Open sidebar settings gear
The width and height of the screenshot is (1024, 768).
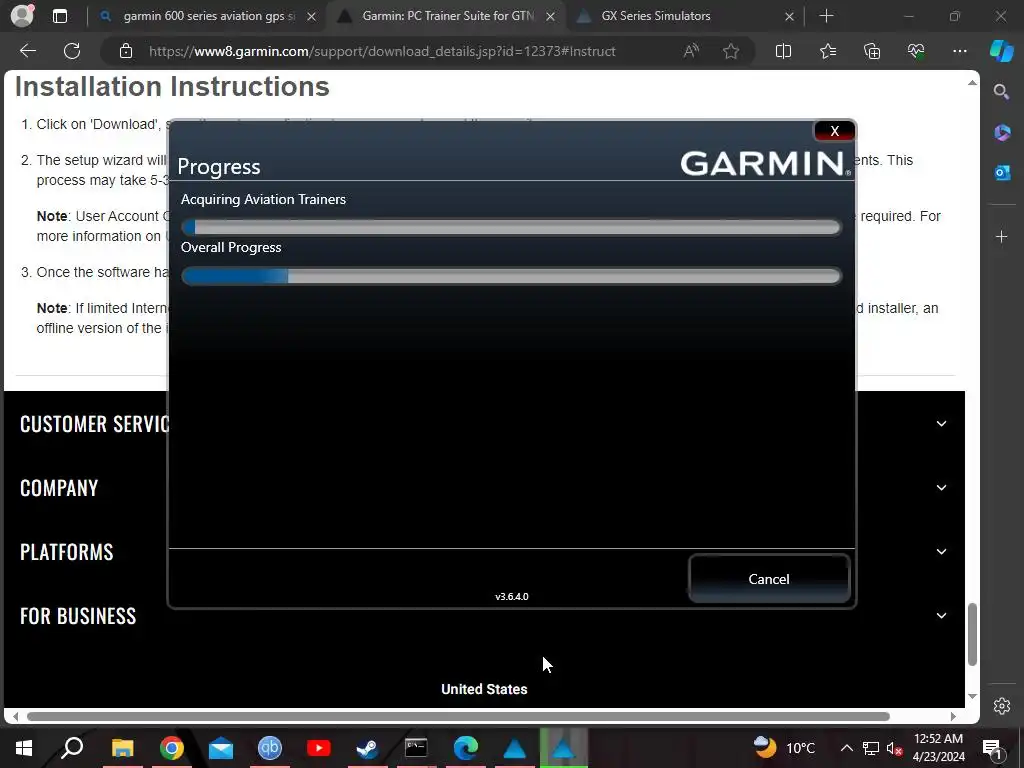1001,706
